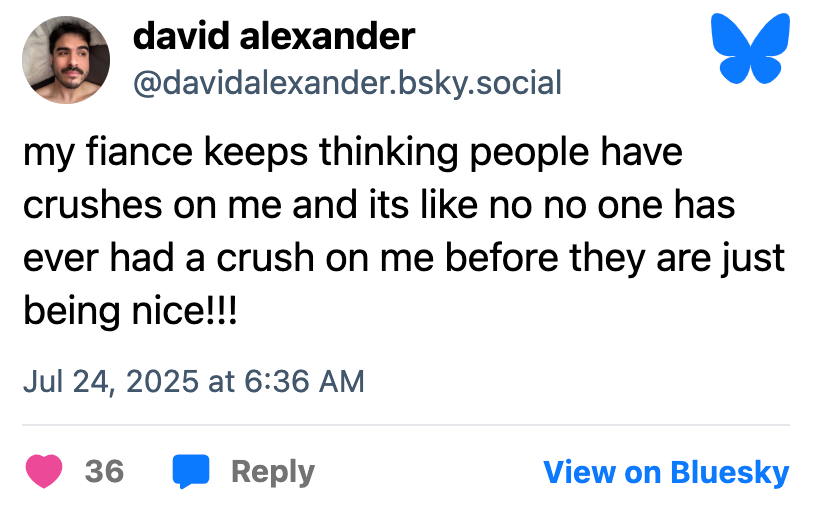This screenshot has width=816, height=510.
Task: Click the display name "david alexander"
Action: tap(273, 37)
